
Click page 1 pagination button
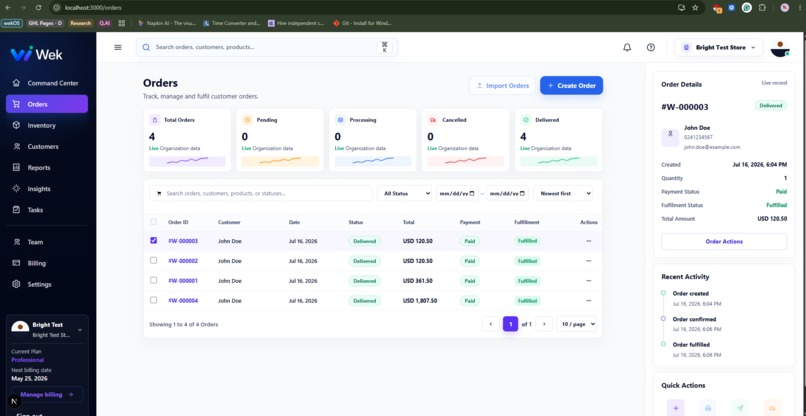(x=510, y=324)
